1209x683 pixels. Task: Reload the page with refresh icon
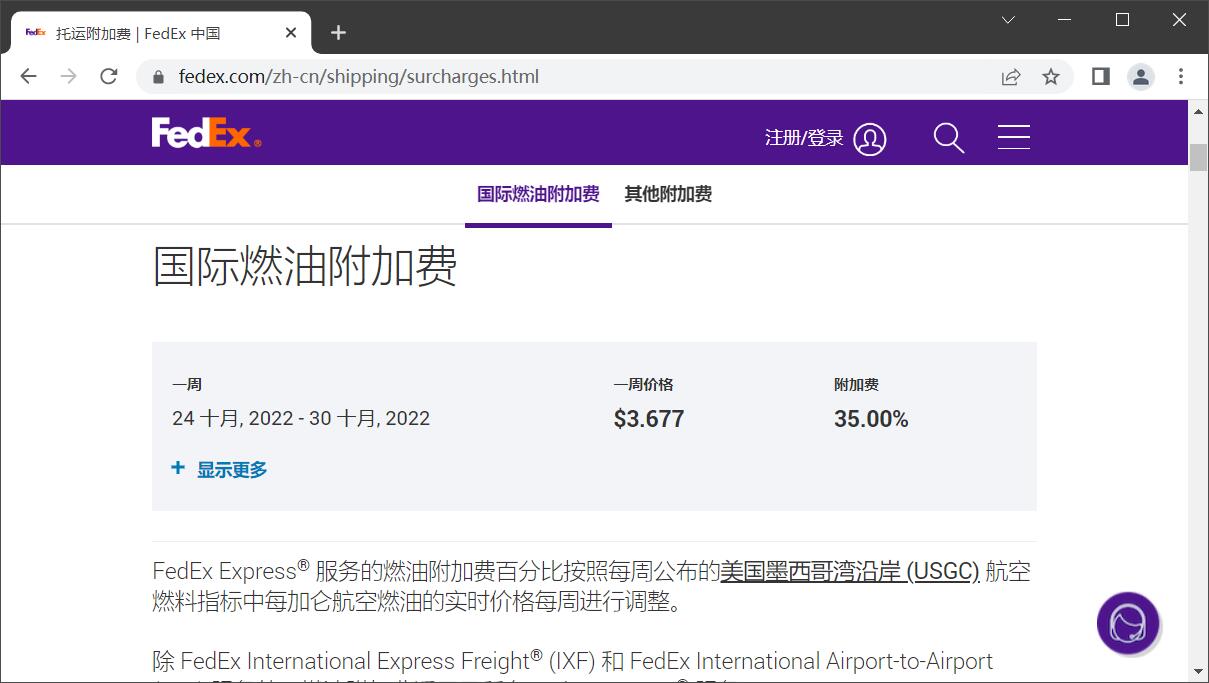coord(109,77)
